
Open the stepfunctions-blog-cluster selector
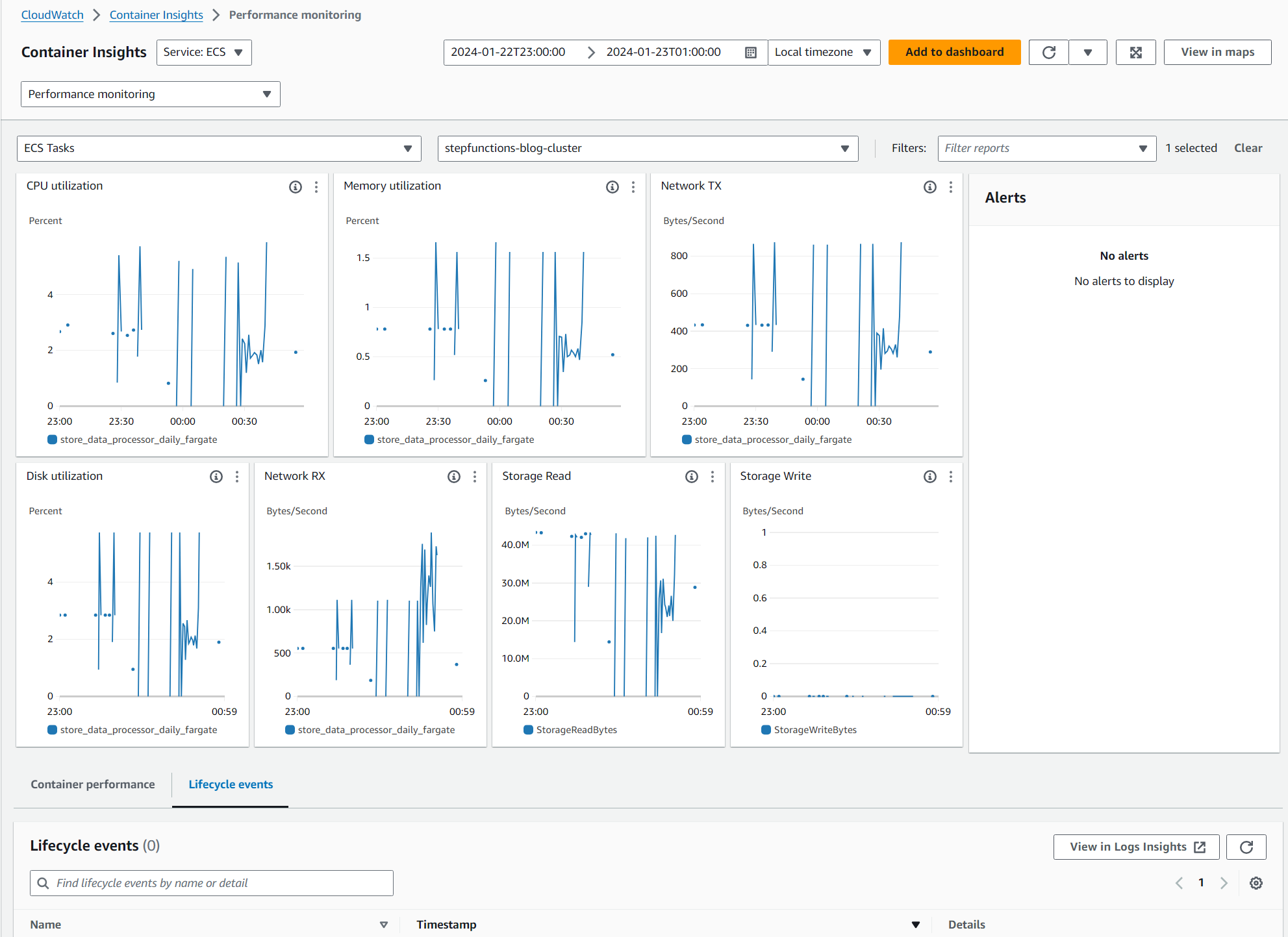[648, 149]
